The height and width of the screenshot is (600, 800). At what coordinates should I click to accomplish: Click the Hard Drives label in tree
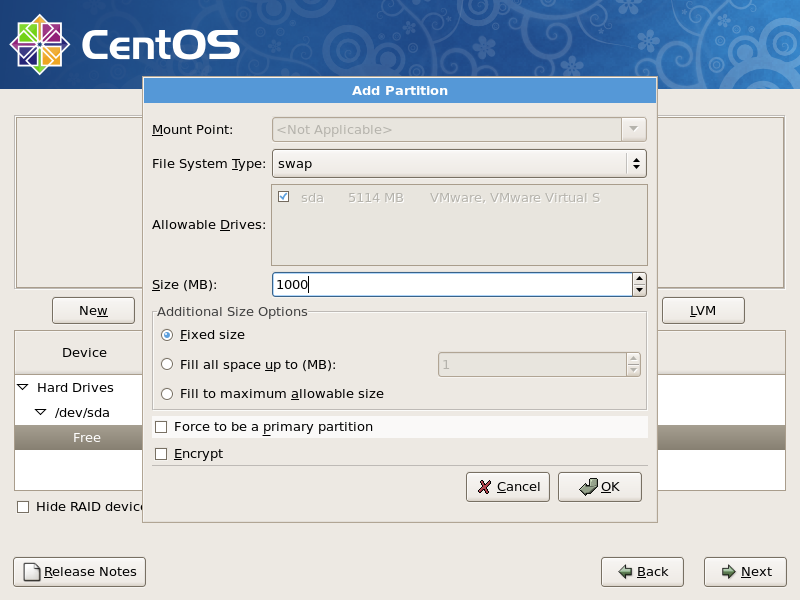[x=76, y=388]
